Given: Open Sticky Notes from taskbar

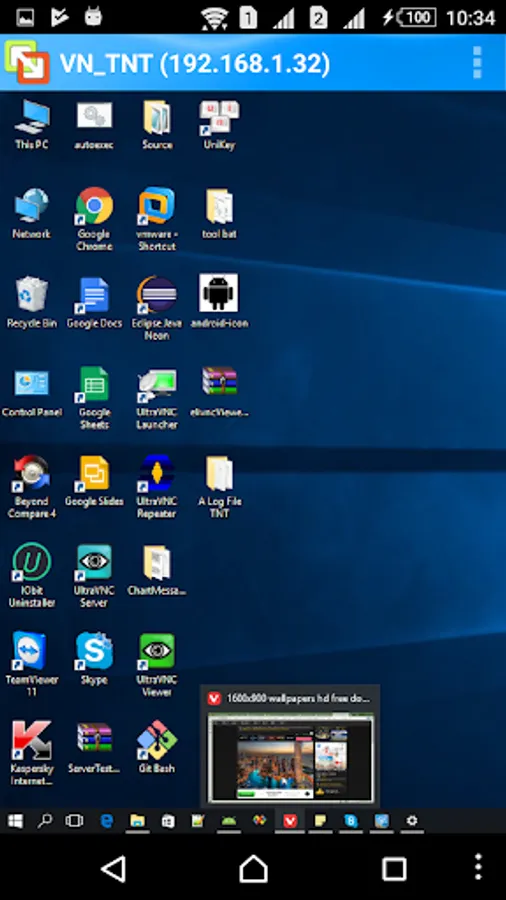Looking at the screenshot, I should [x=320, y=821].
